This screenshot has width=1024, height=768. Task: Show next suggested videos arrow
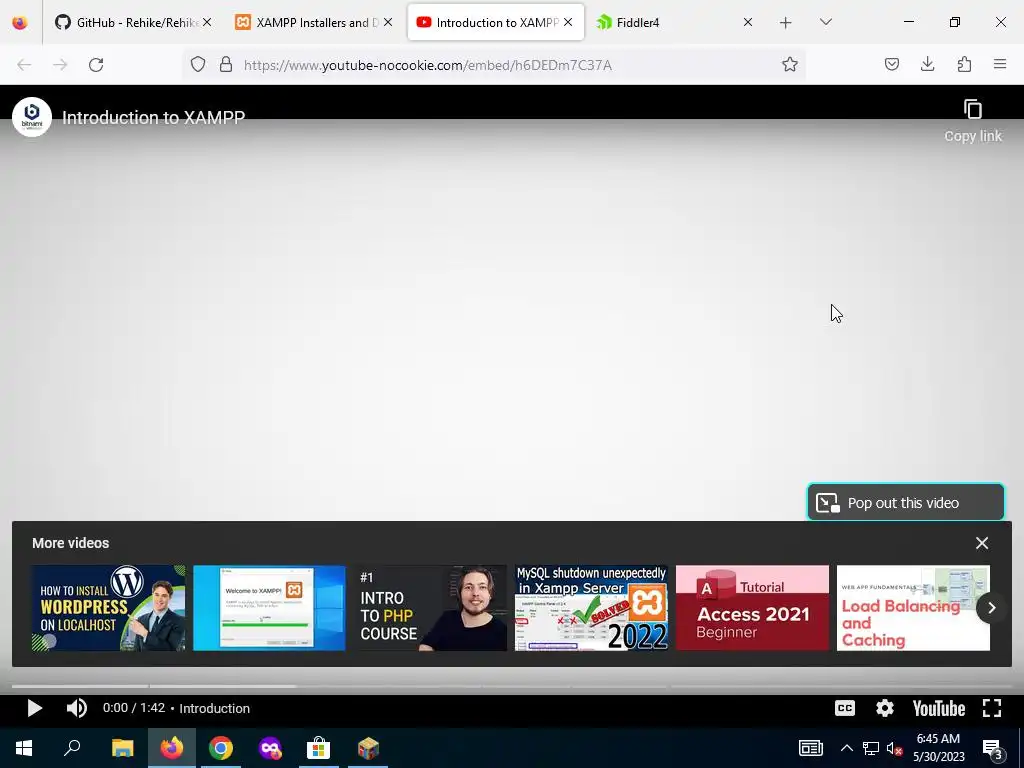[x=991, y=607]
